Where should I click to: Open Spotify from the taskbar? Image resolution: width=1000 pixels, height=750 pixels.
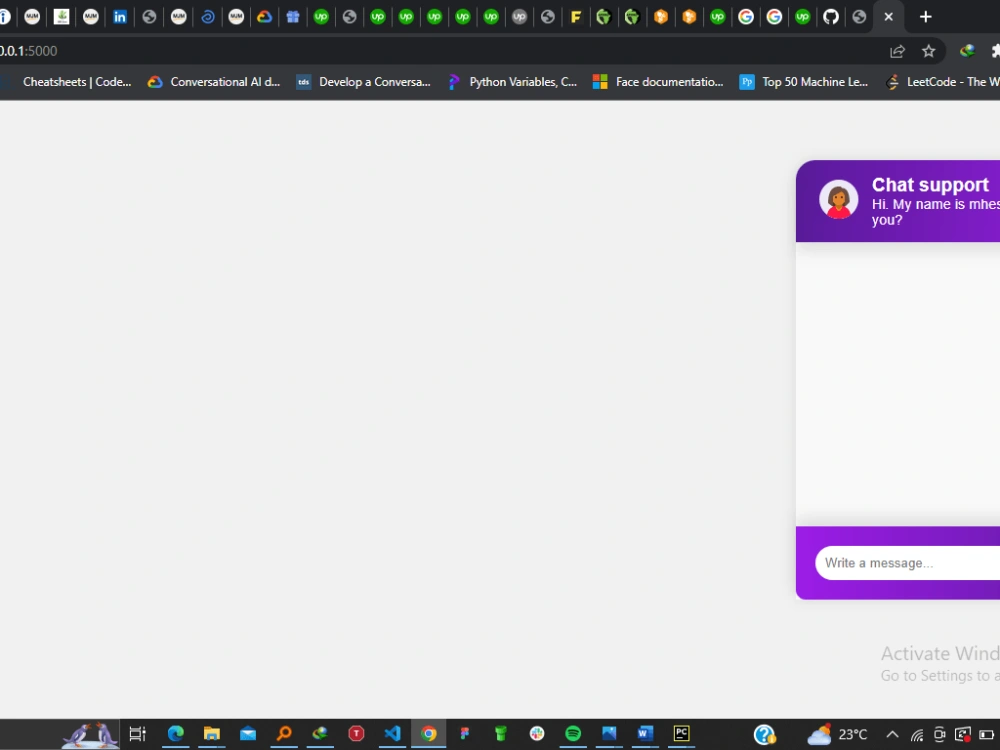click(573, 734)
